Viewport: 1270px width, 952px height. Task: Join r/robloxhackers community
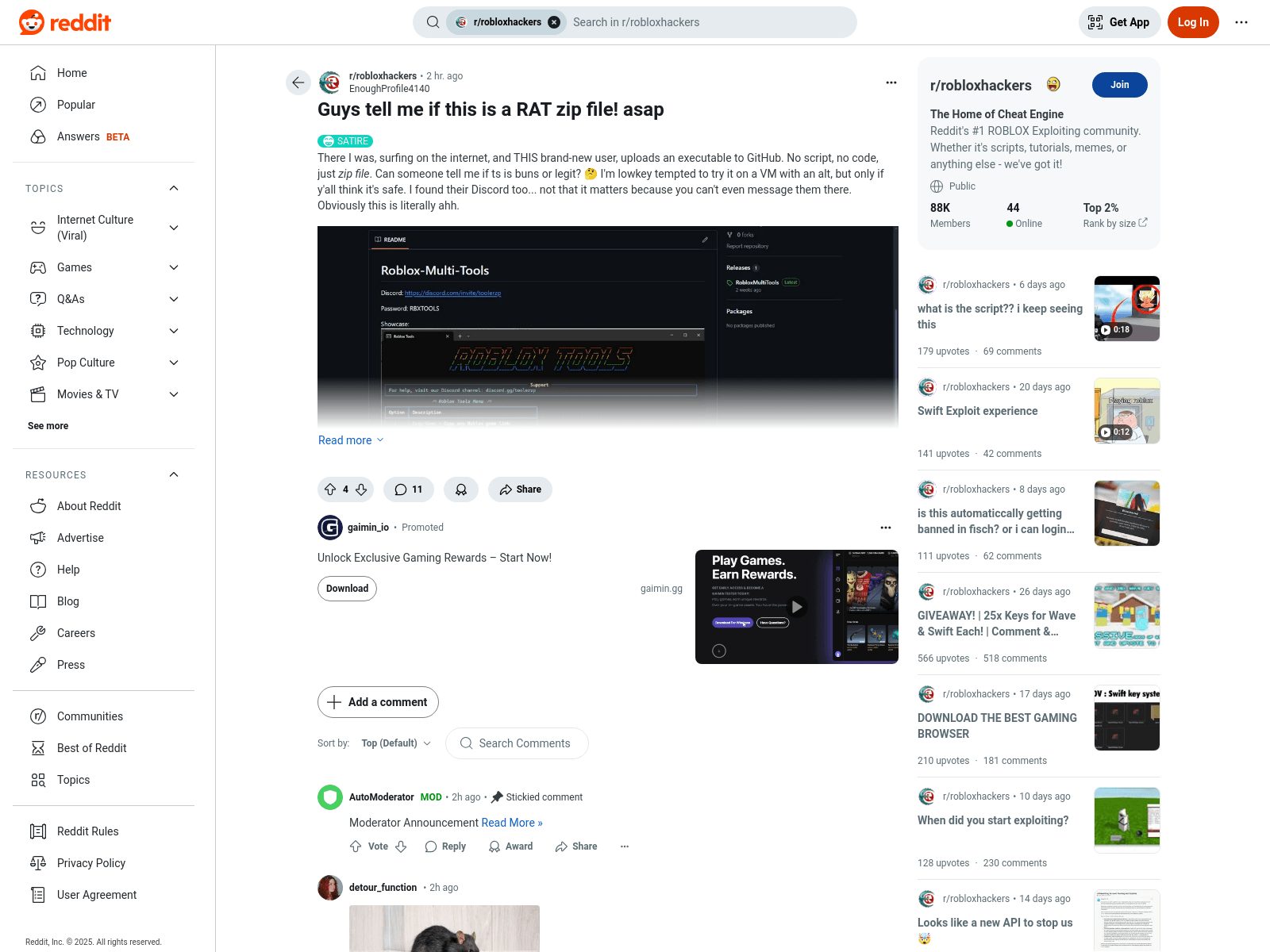[1119, 85]
